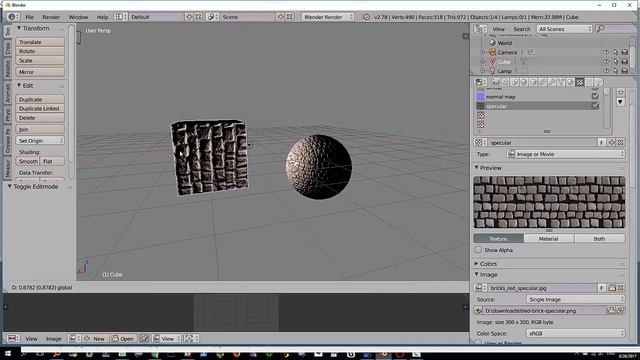Select the Render properties tab icon
Screen dimensions: 640x360
[x=496, y=82]
